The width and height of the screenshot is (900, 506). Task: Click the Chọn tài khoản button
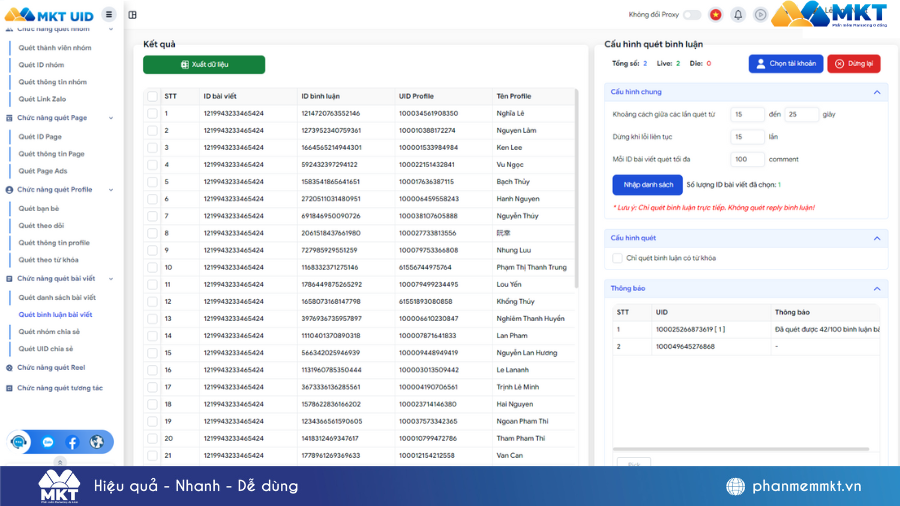786,64
